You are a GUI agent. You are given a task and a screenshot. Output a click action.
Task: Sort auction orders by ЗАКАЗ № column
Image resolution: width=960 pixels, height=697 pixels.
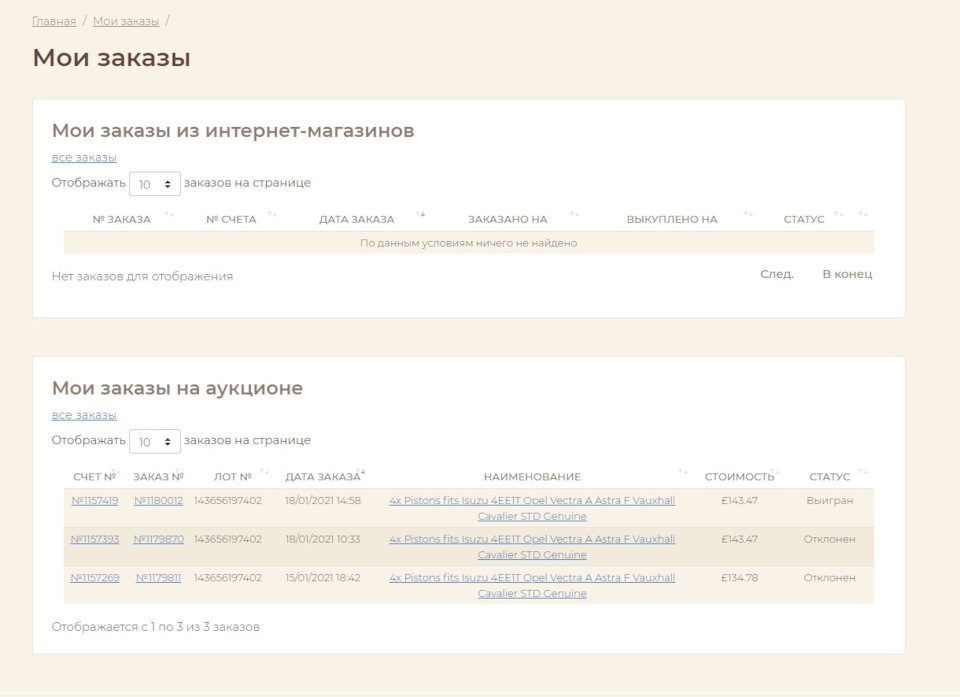(x=159, y=477)
